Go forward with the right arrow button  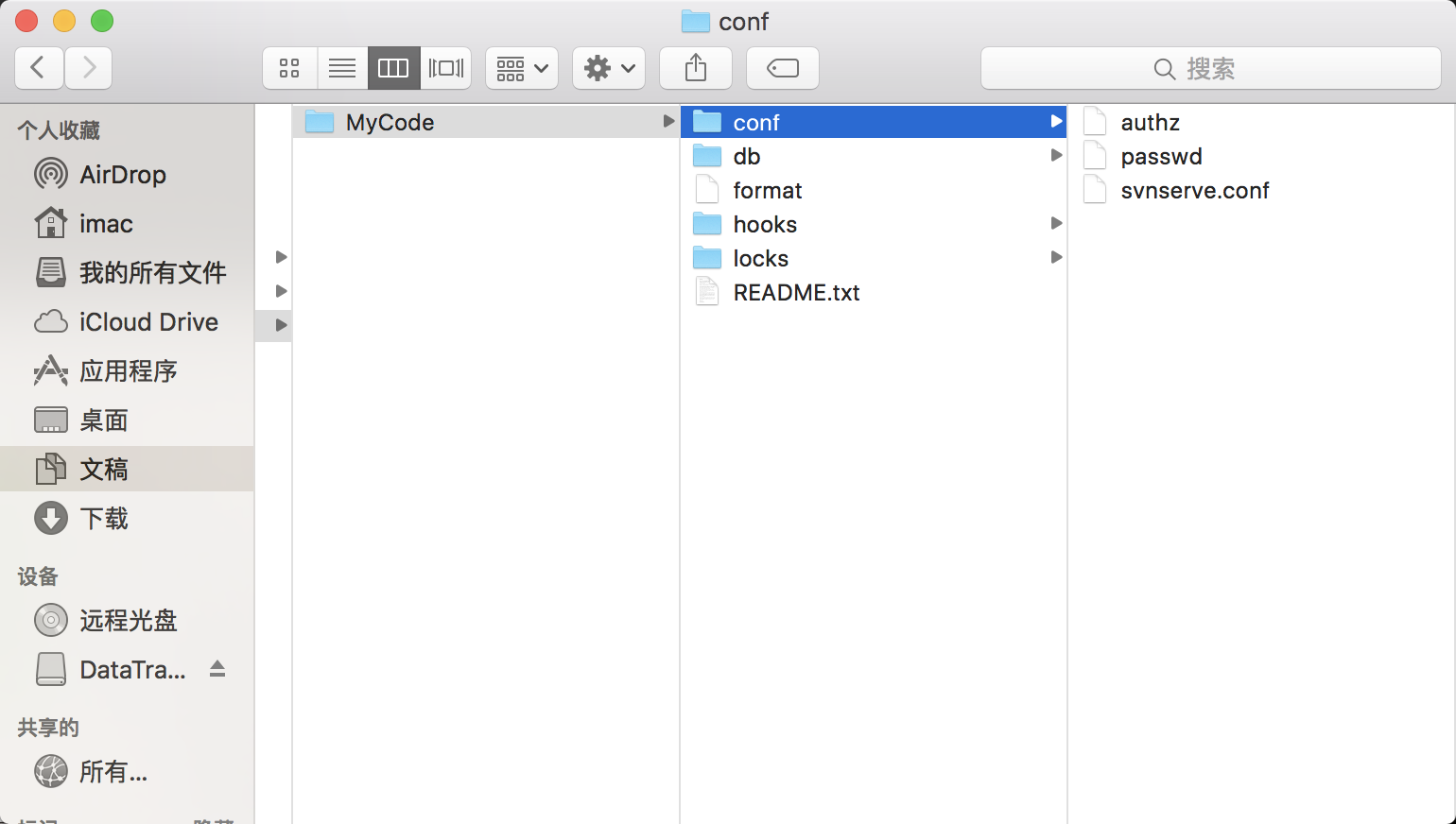tap(89, 68)
